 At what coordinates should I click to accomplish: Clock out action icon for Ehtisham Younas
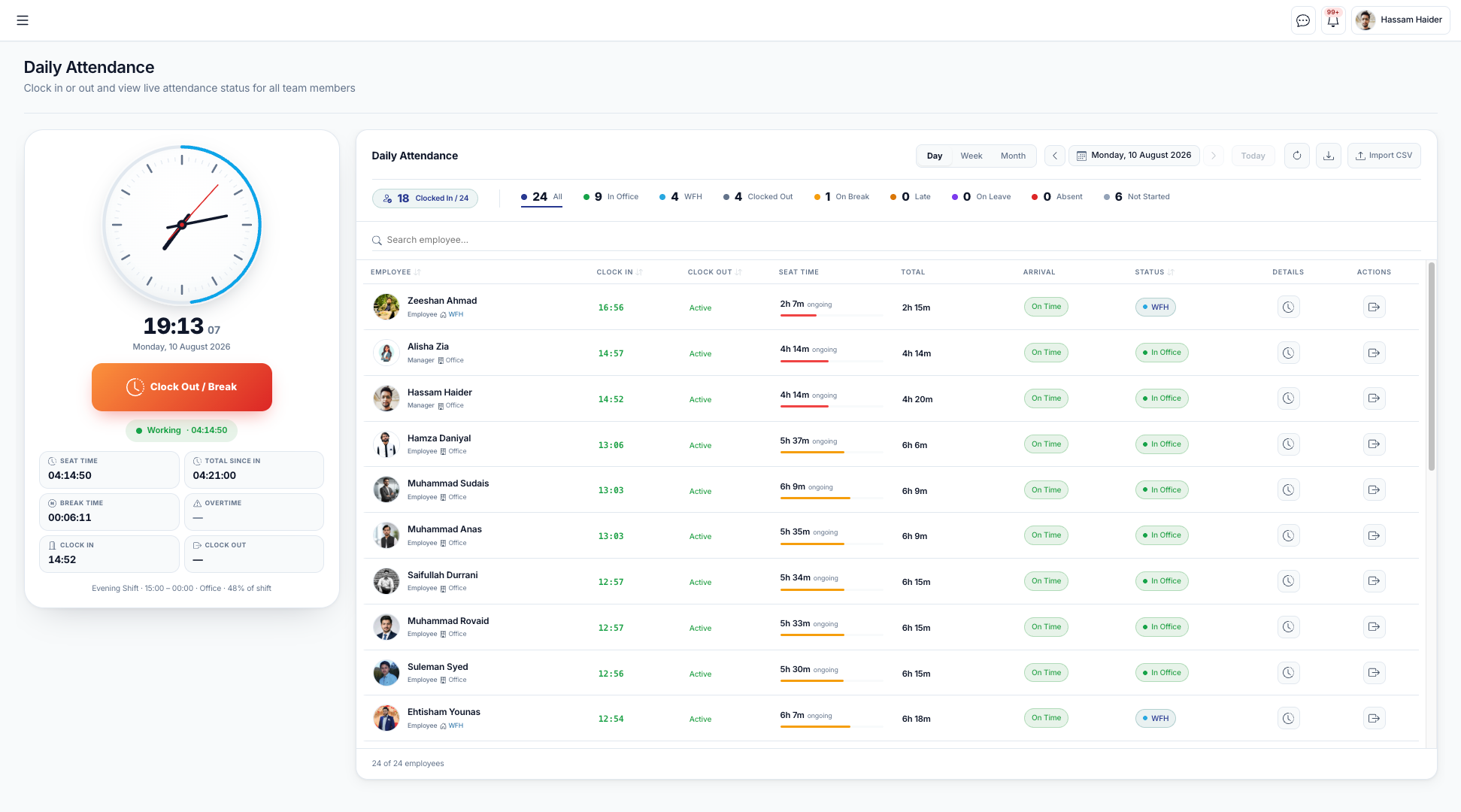click(1375, 719)
